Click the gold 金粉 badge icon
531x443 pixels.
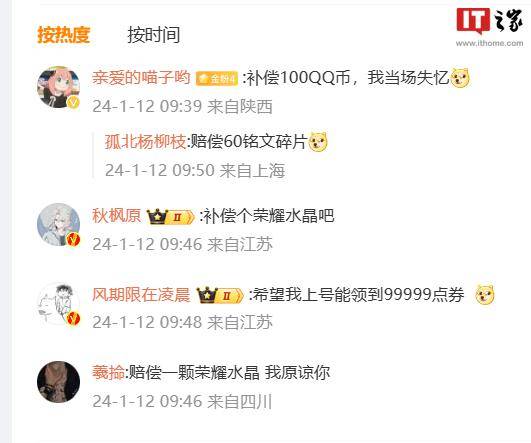coord(217,79)
